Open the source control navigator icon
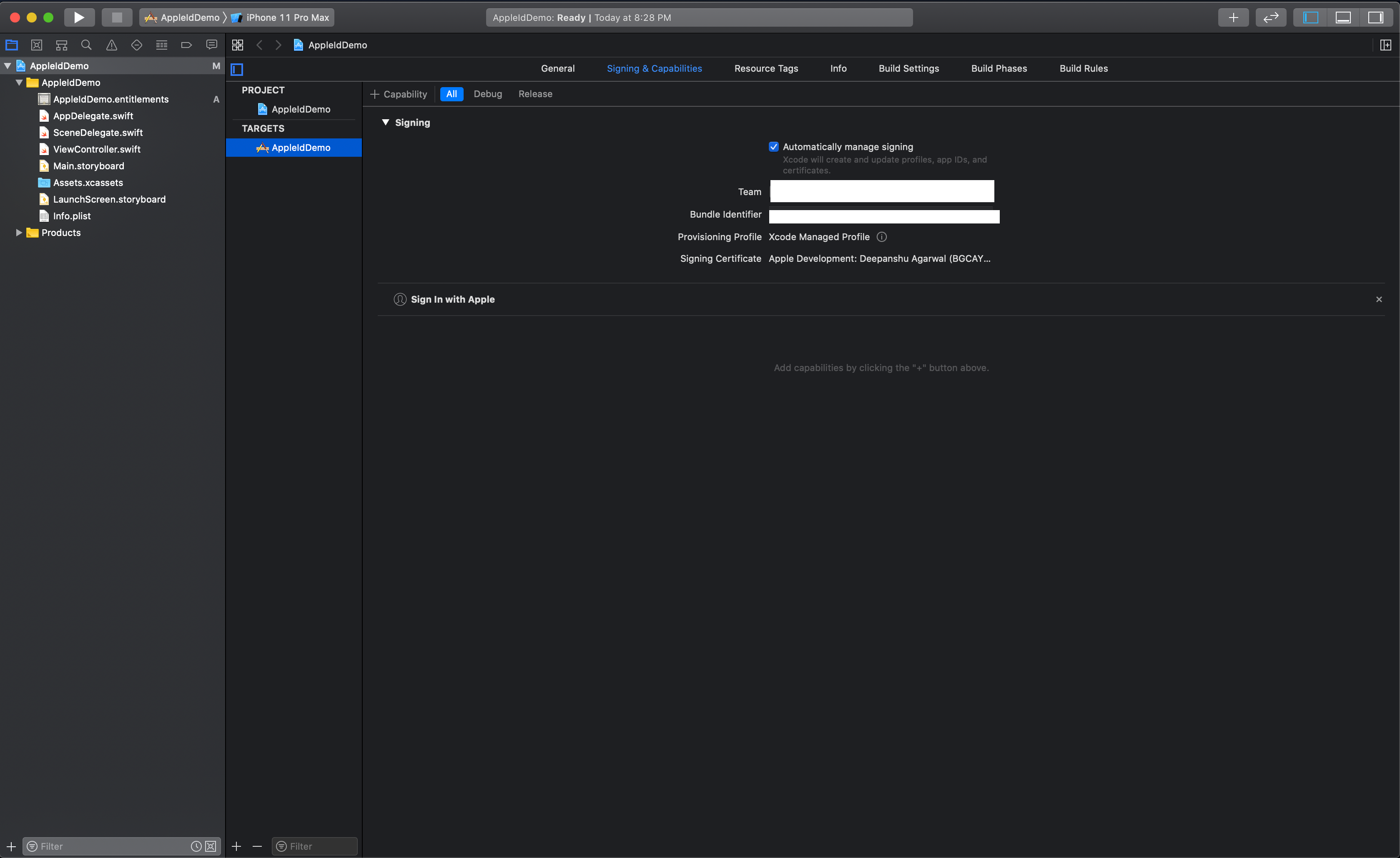 coord(37,45)
